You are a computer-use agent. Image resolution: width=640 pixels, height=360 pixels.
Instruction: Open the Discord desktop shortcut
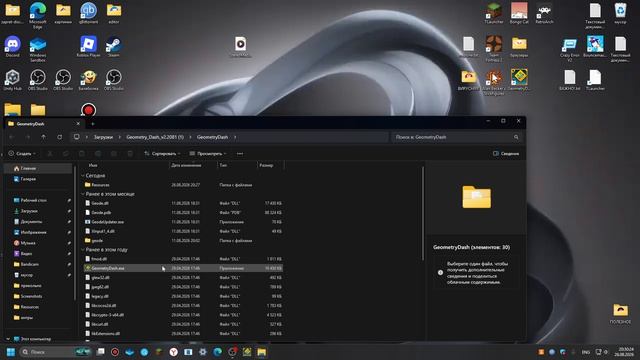tap(12, 47)
